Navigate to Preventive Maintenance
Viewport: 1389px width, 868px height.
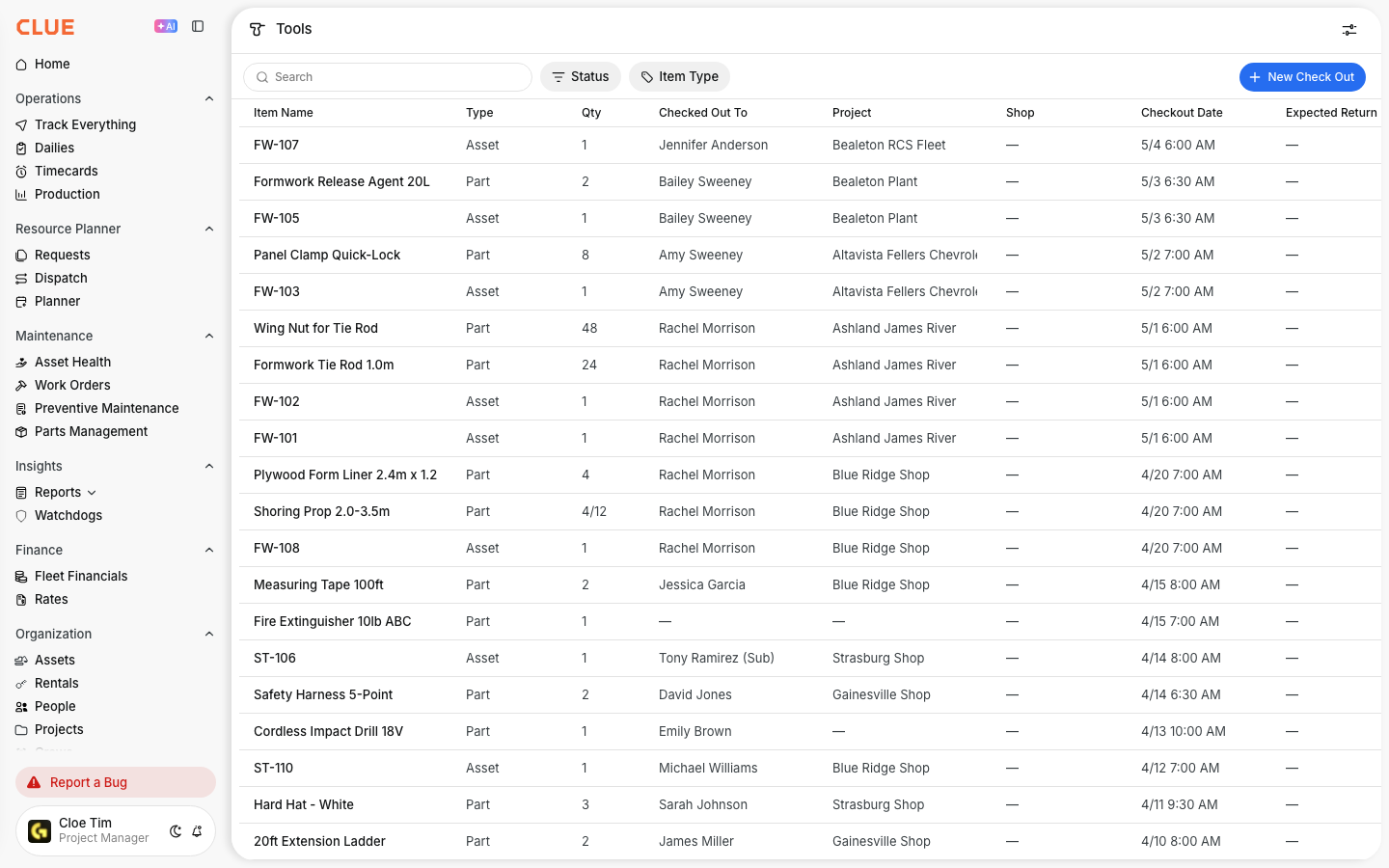pos(106,409)
